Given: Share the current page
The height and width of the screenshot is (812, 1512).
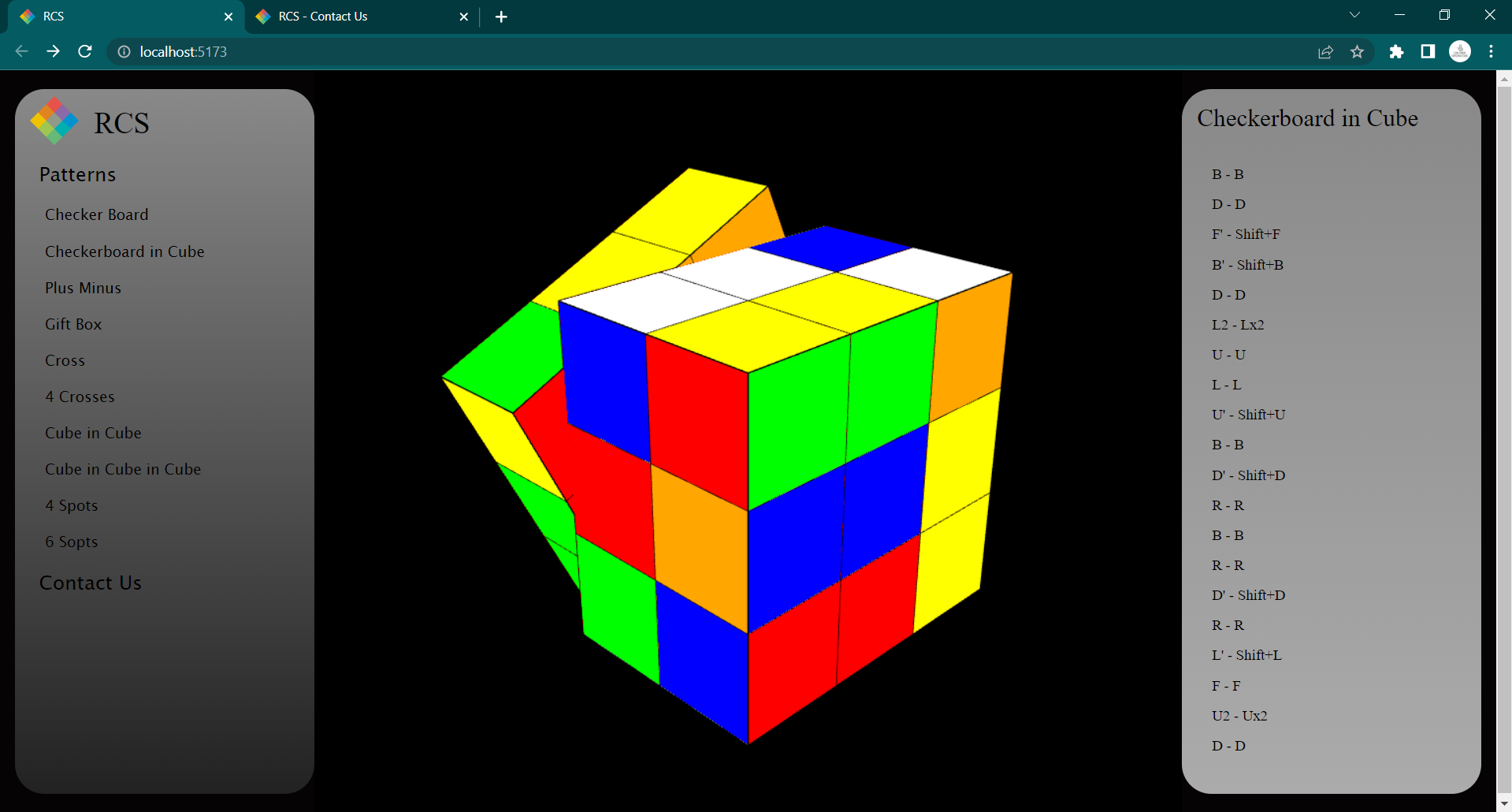Looking at the screenshot, I should coord(1326,51).
